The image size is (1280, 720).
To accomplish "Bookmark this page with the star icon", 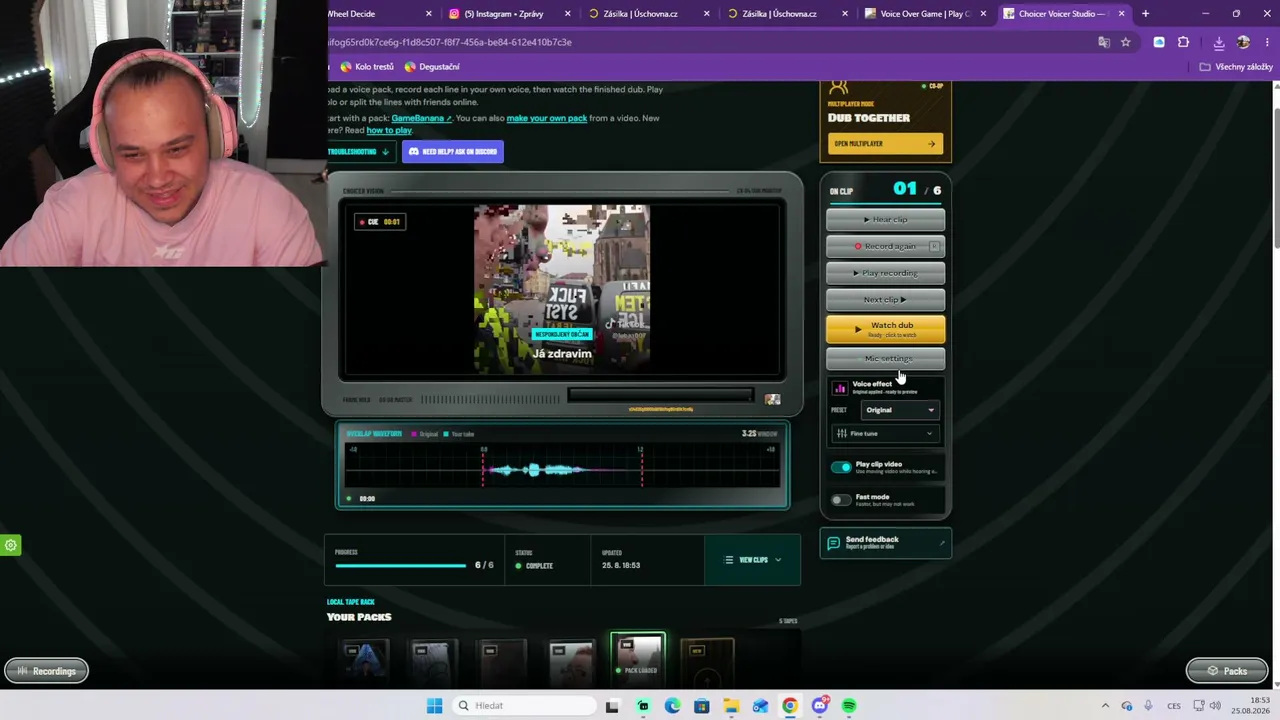I will click(1125, 42).
